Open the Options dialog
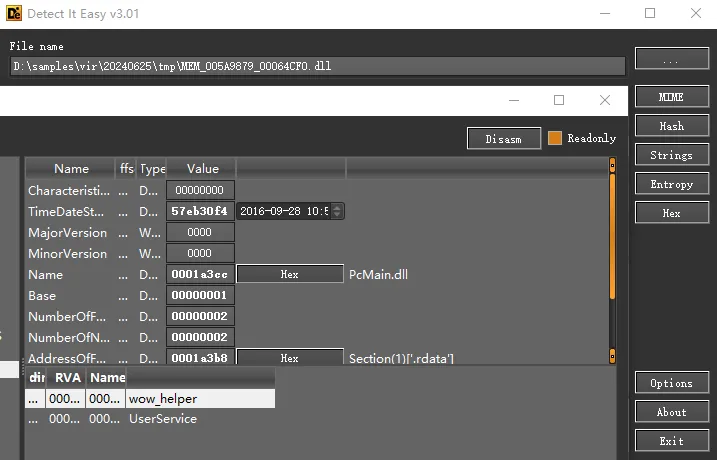Viewport: 717px width, 460px height. click(671, 383)
